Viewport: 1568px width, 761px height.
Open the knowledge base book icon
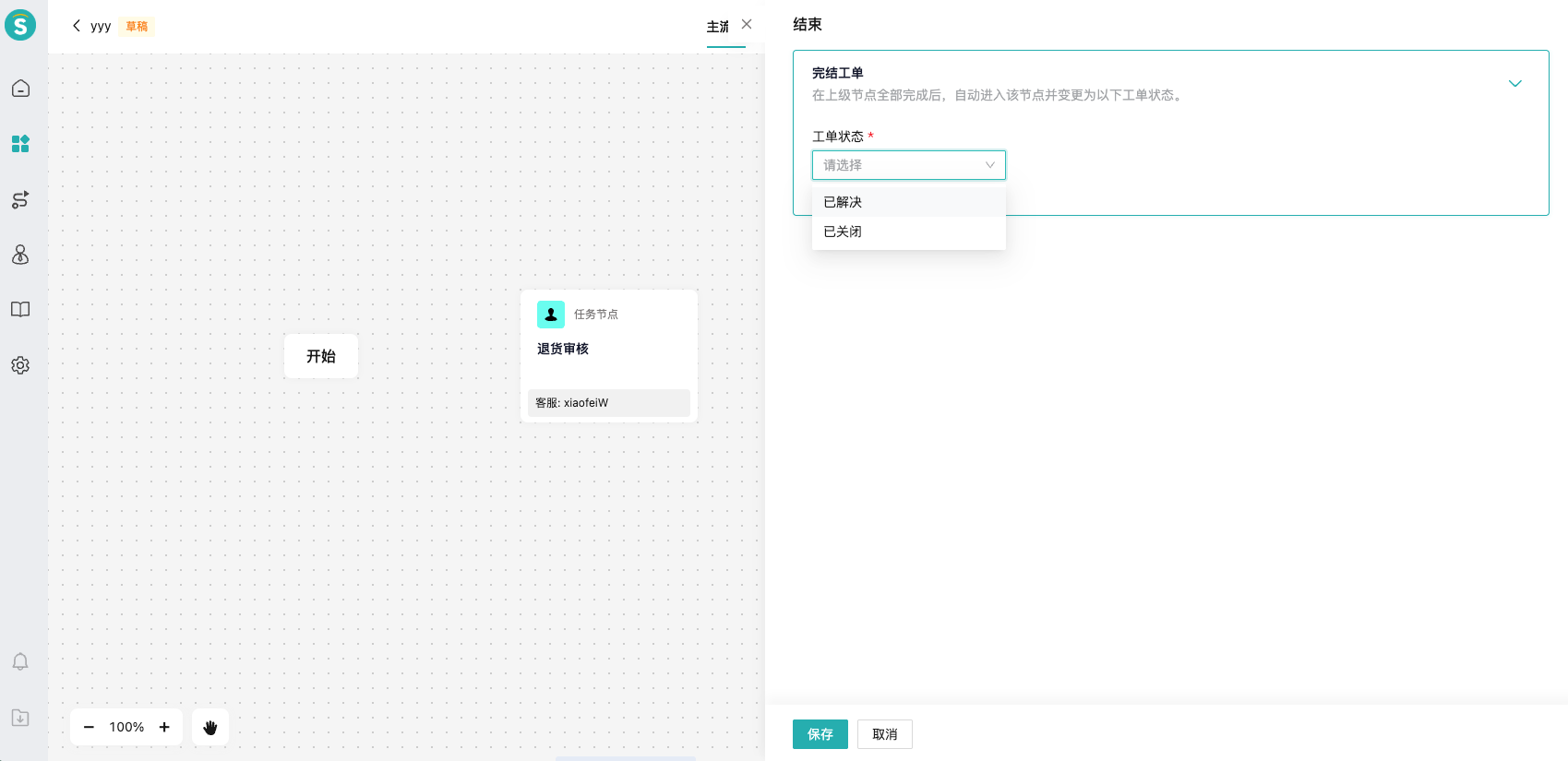(20, 310)
